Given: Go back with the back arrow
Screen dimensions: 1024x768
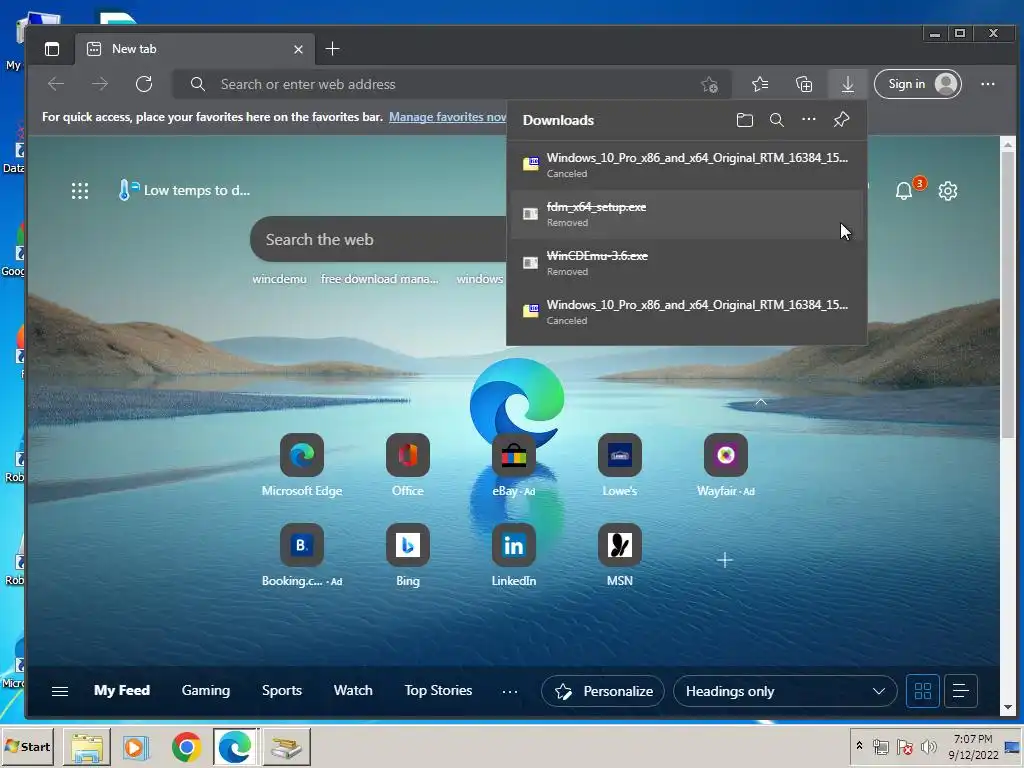Looking at the screenshot, I should pyautogui.click(x=56, y=84).
